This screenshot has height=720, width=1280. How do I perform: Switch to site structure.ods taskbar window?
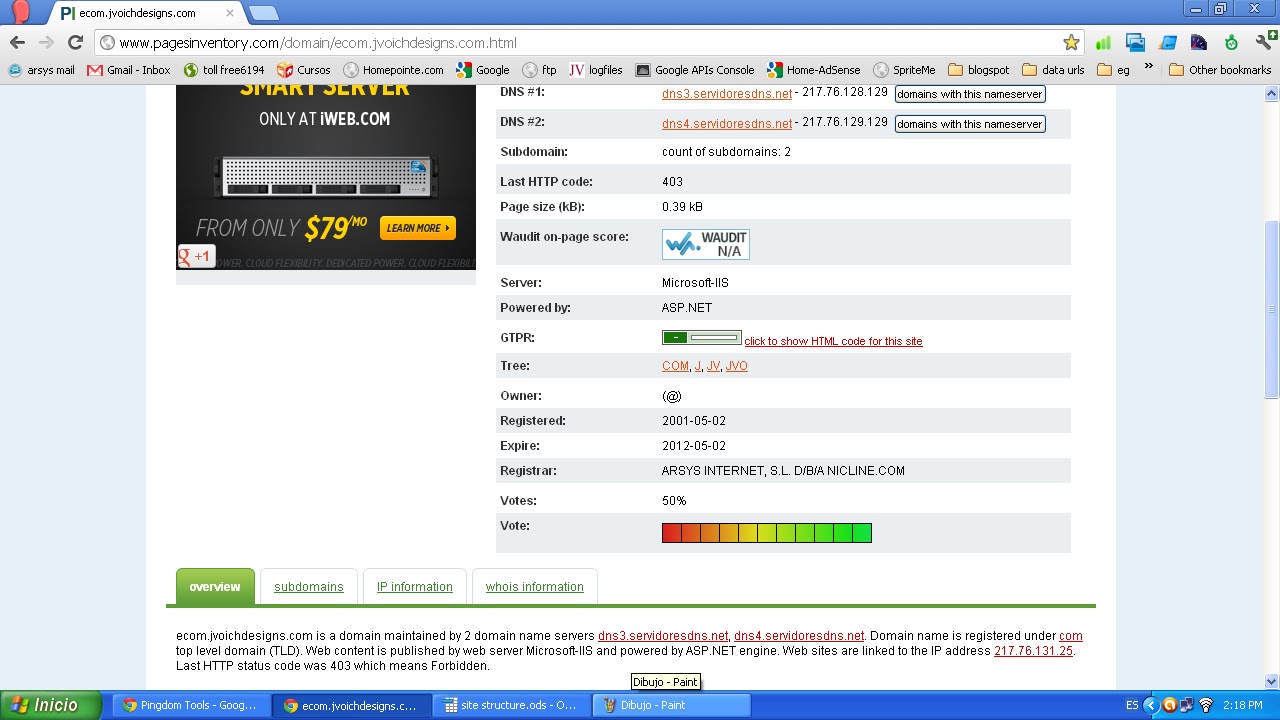(x=510, y=705)
